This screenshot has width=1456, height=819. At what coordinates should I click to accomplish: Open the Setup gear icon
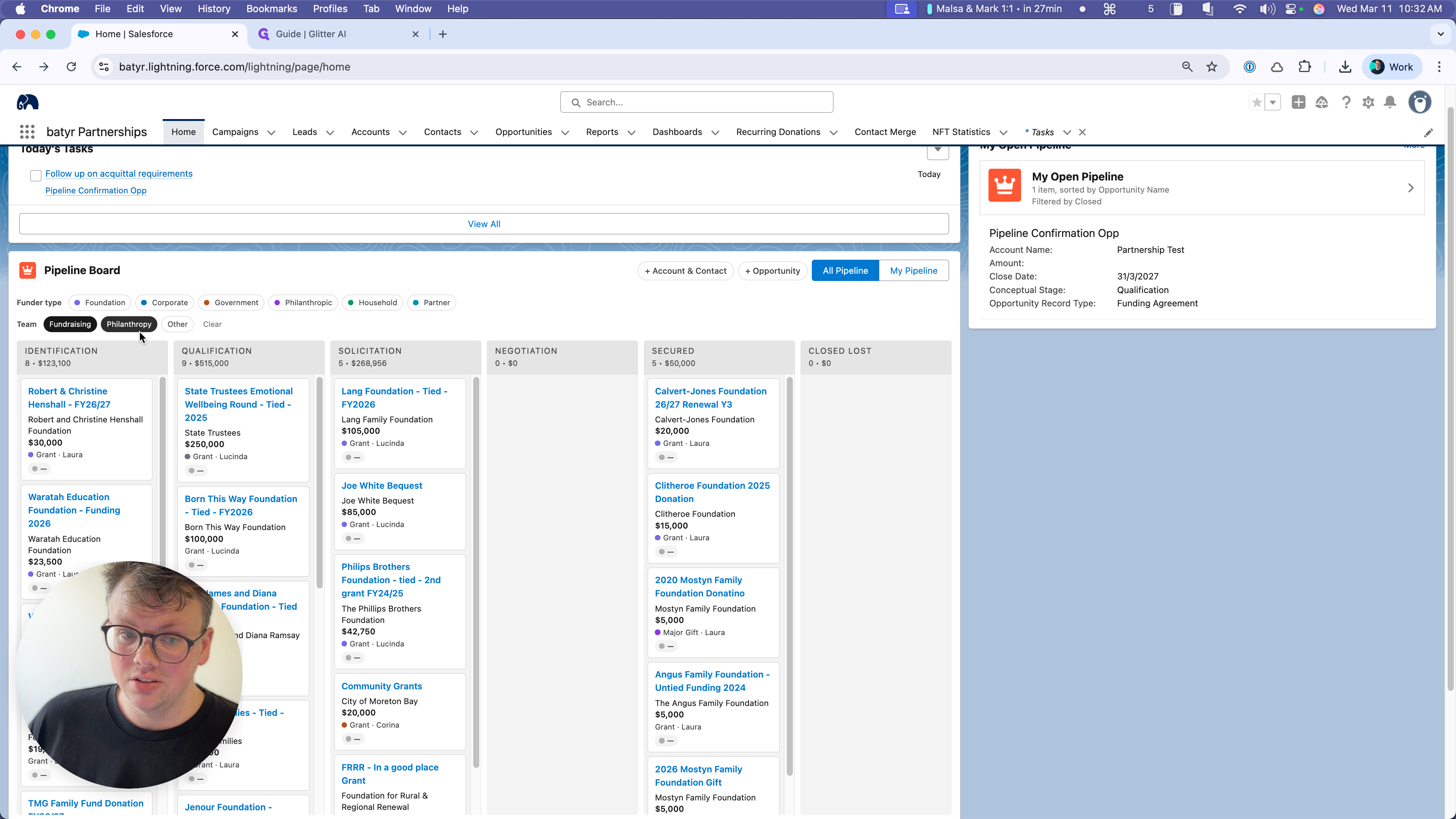pyautogui.click(x=1368, y=102)
